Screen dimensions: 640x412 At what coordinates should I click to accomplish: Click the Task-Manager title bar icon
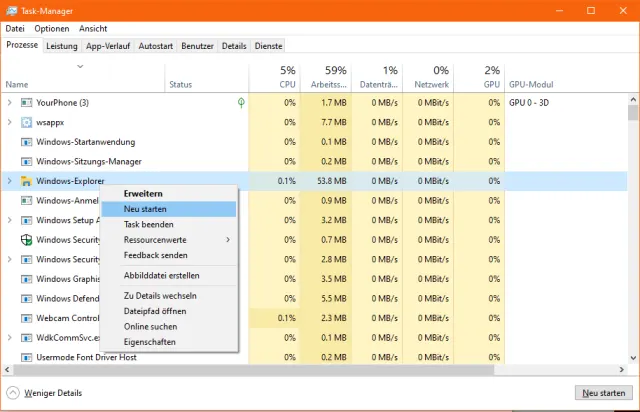10,10
